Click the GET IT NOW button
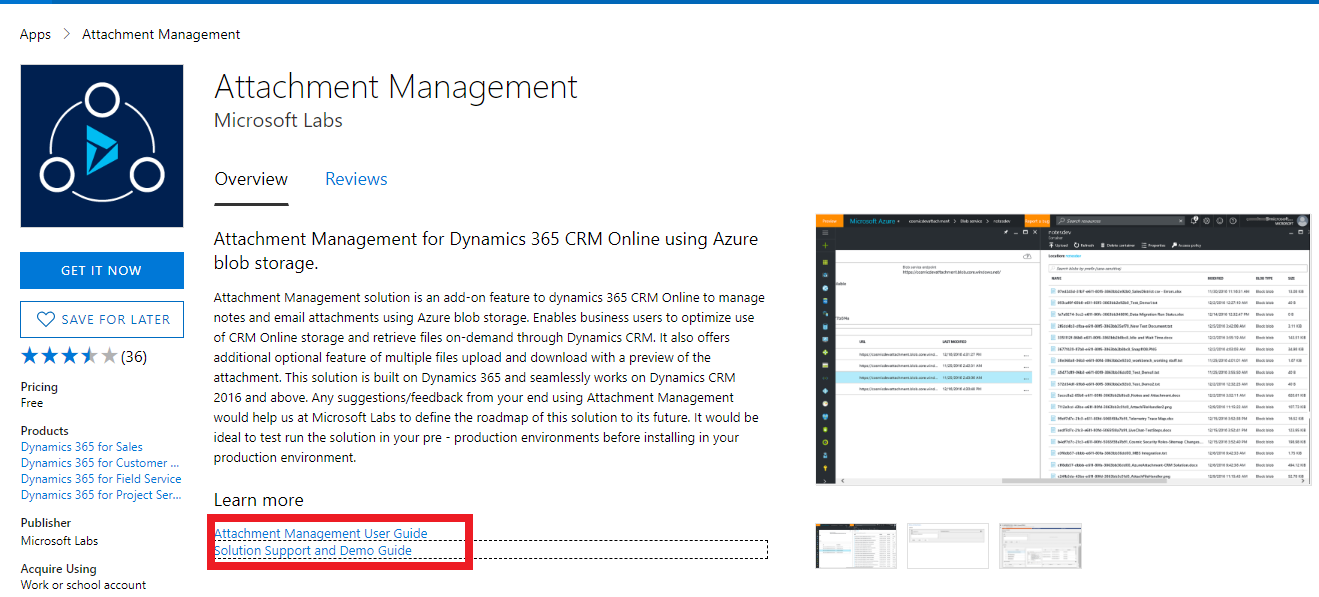1319x597 pixels. [x=102, y=270]
